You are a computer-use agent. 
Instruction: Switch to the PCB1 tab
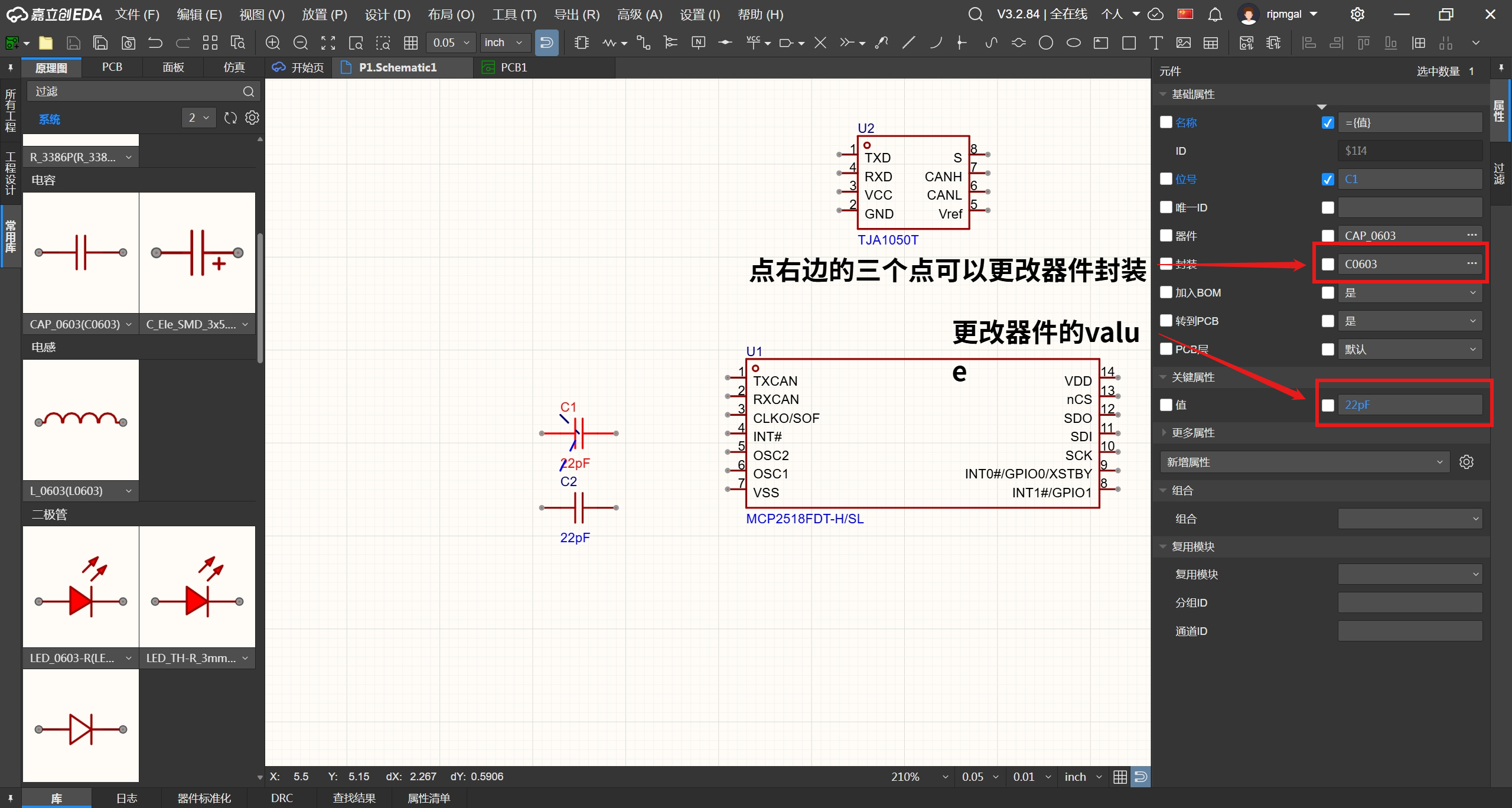(513, 67)
